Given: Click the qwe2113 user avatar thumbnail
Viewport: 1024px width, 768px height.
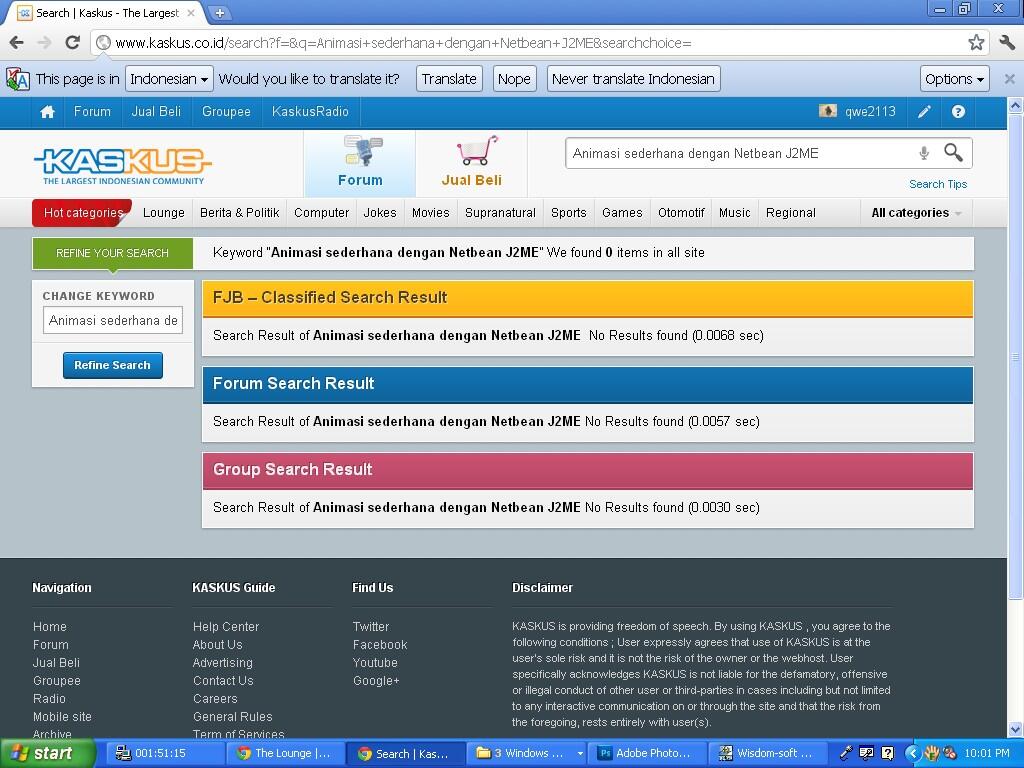Looking at the screenshot, I should tap(827, 111).
